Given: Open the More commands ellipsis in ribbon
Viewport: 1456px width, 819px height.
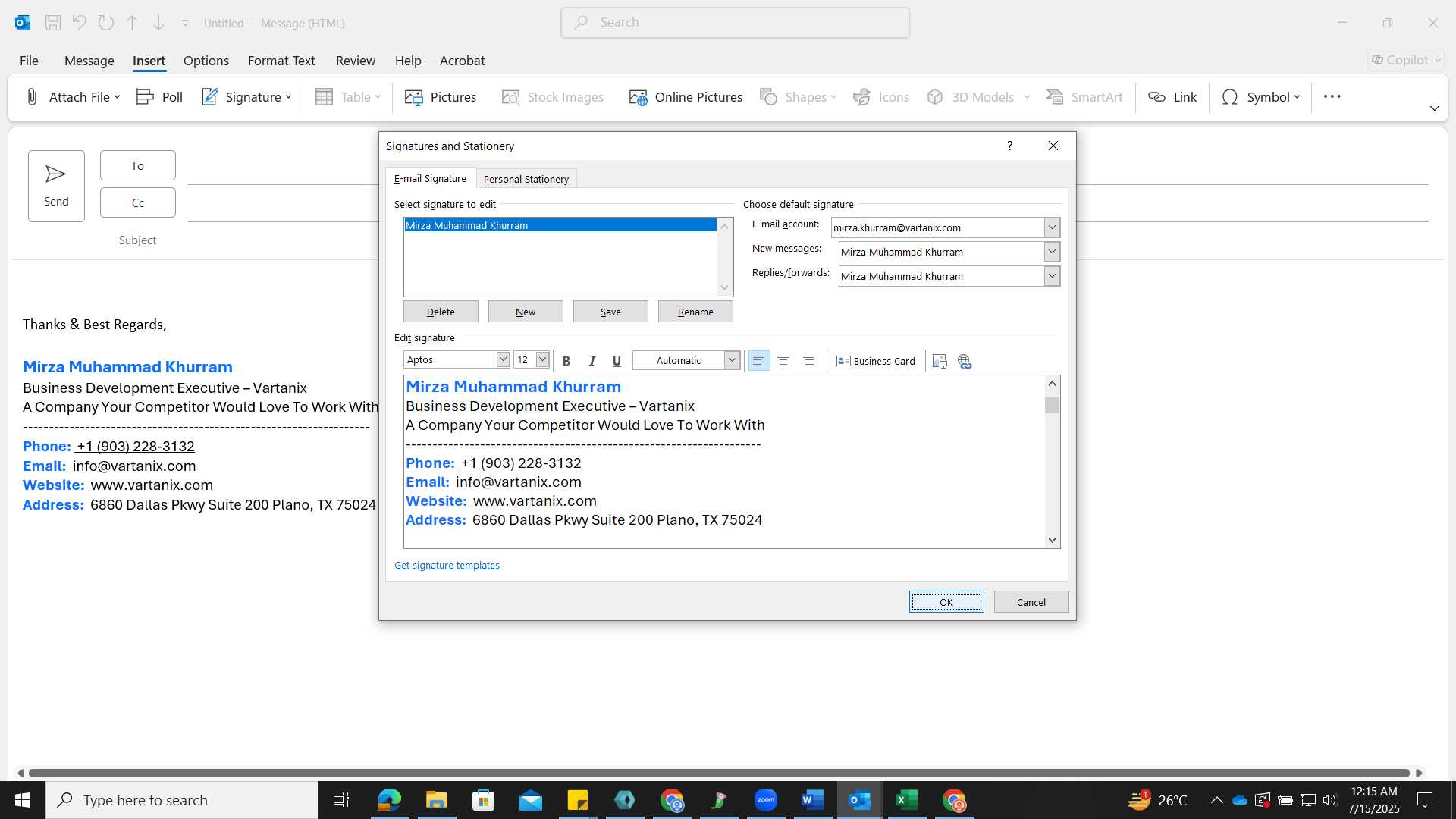Looking at the screenshot, I should [1332, 96].
